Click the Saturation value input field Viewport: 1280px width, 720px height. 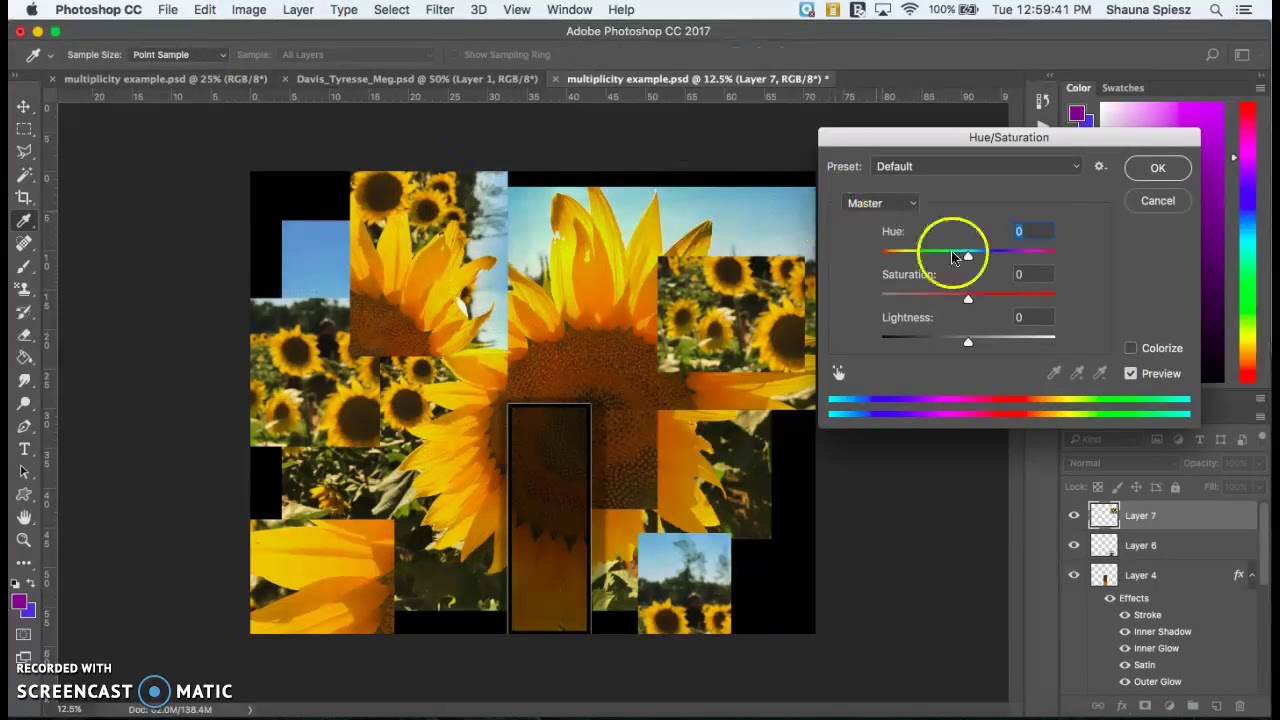1033,275
